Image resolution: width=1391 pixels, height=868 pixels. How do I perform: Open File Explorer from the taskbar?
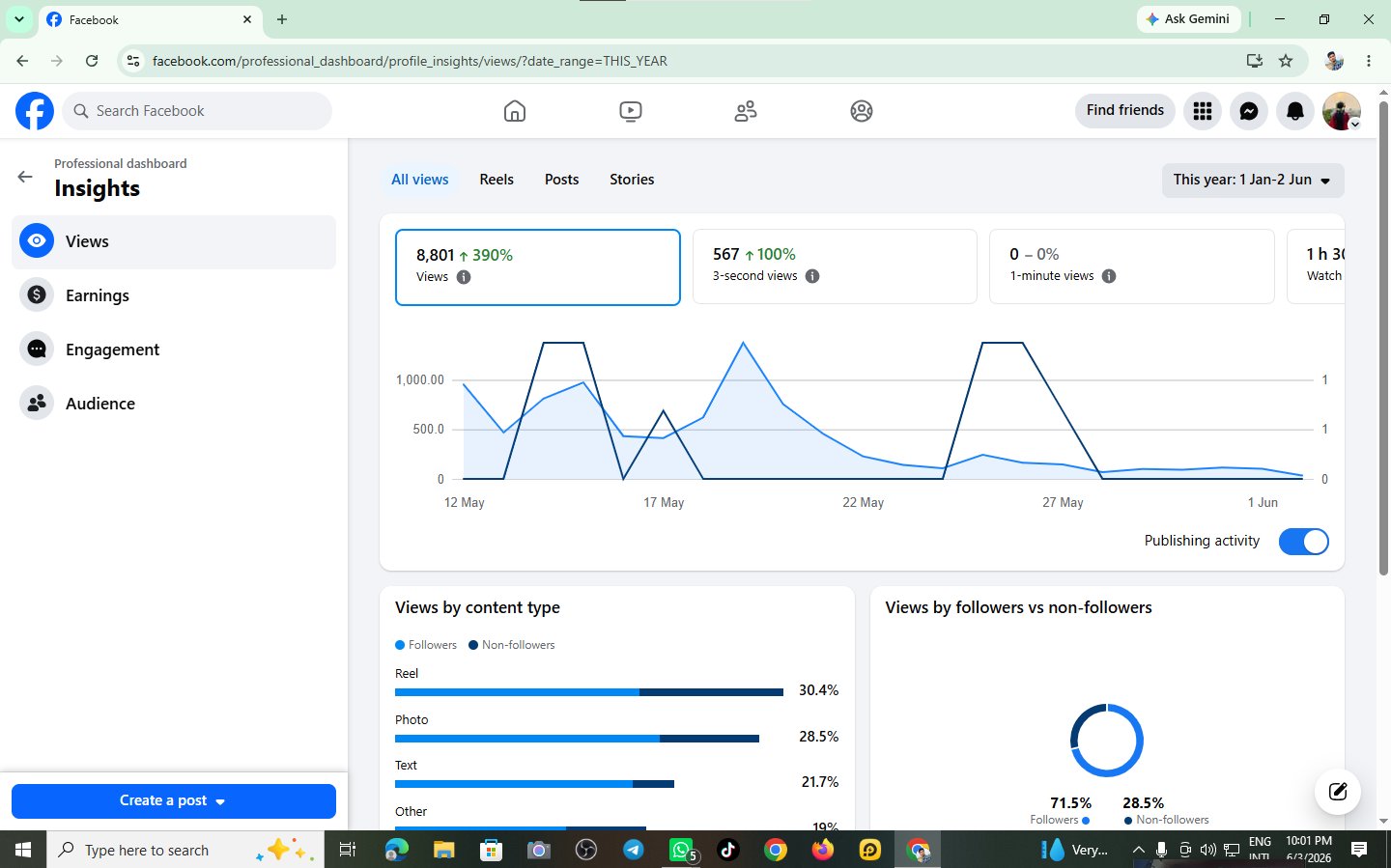[x=443, y=850]
